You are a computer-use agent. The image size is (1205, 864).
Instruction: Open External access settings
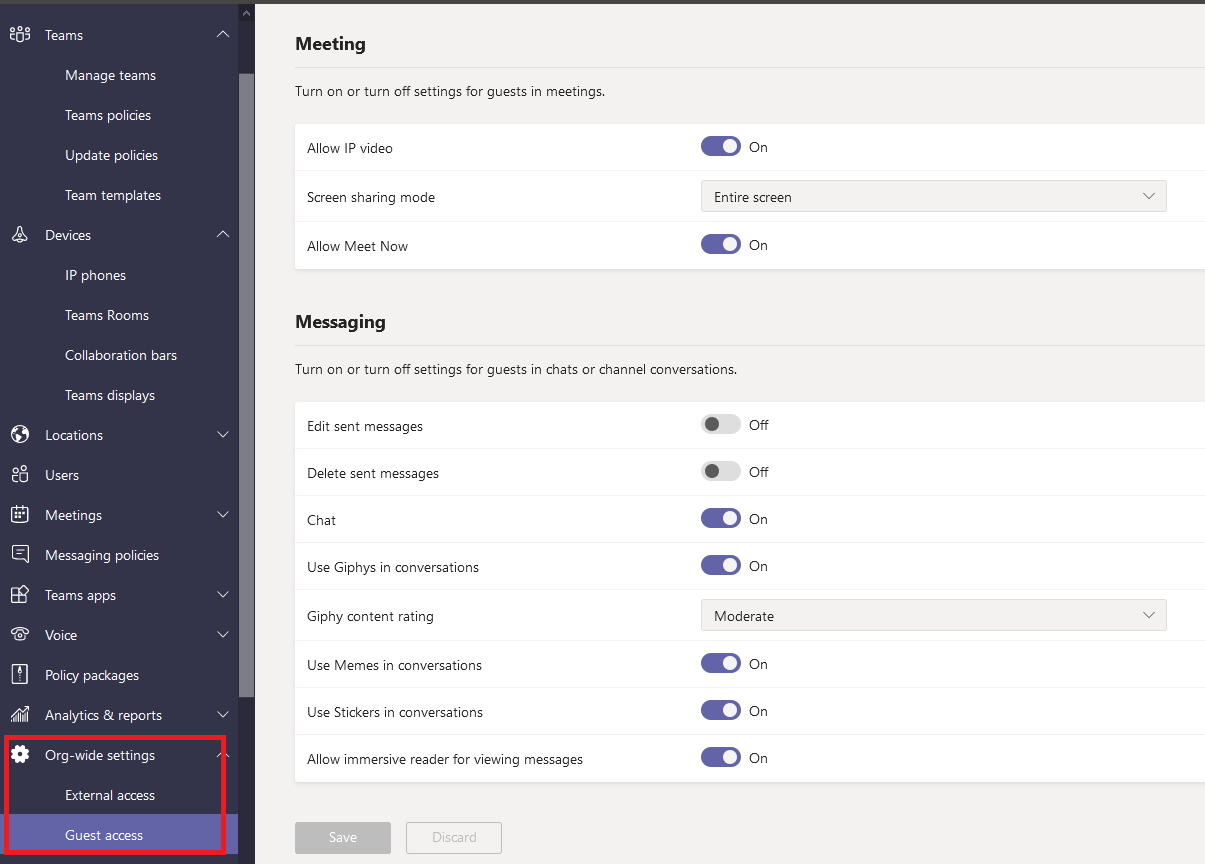[x=110, y=795]
